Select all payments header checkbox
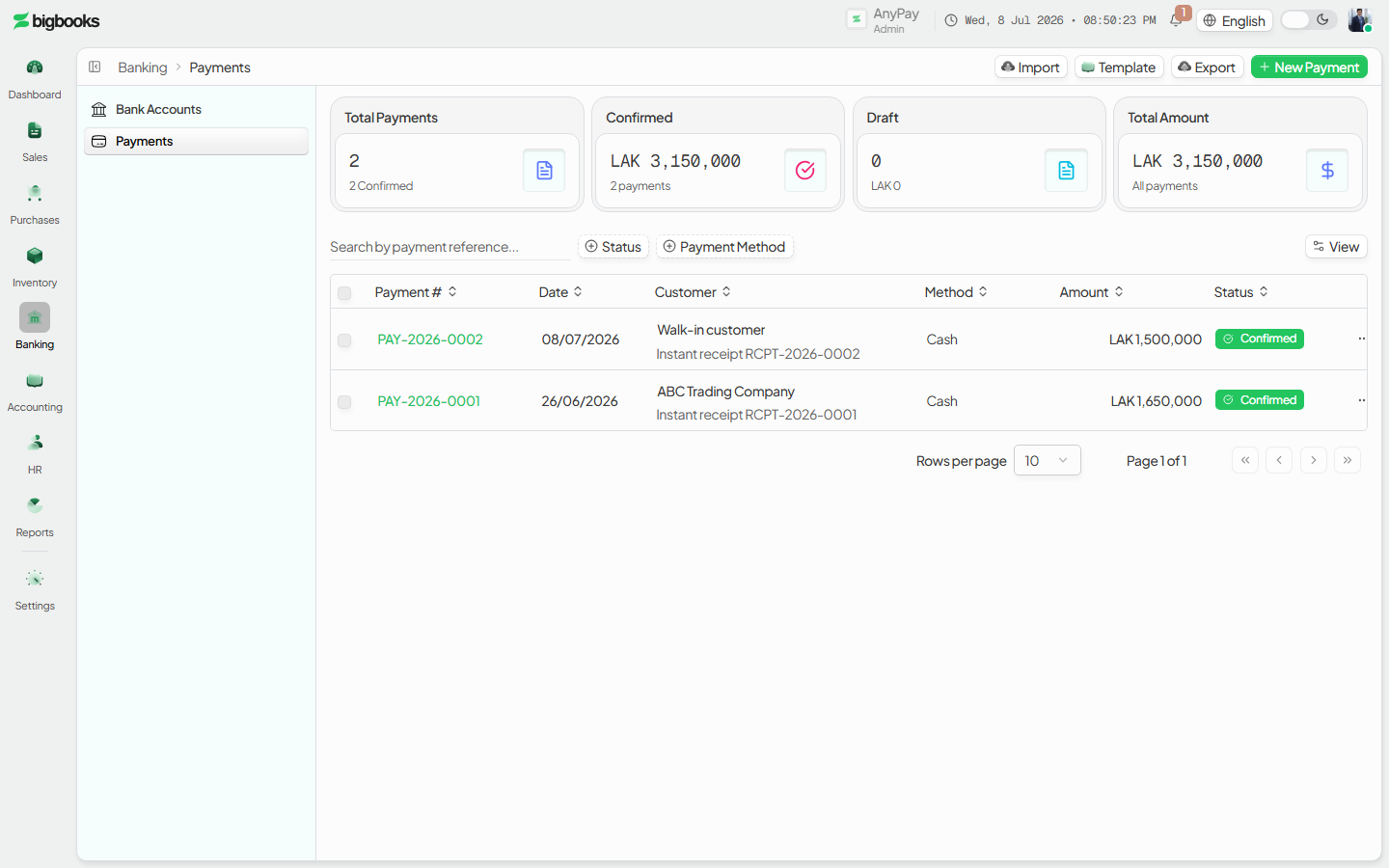This screenshot has height=868, width=1389. [344, 293]
